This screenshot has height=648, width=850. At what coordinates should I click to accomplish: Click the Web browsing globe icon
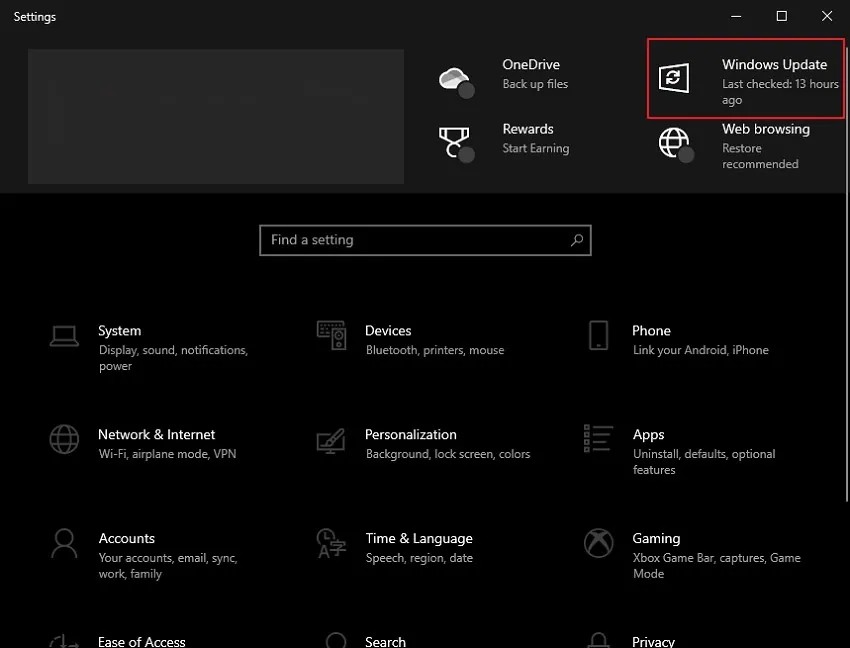(x=675, y=144)
